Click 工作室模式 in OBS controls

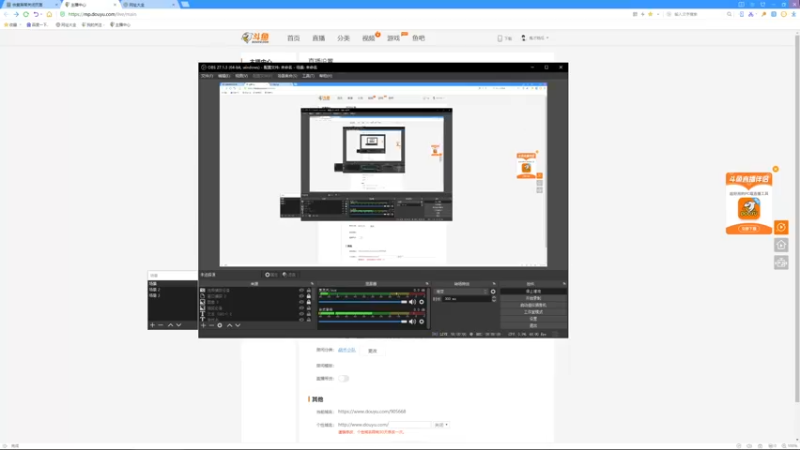[533, 312]
